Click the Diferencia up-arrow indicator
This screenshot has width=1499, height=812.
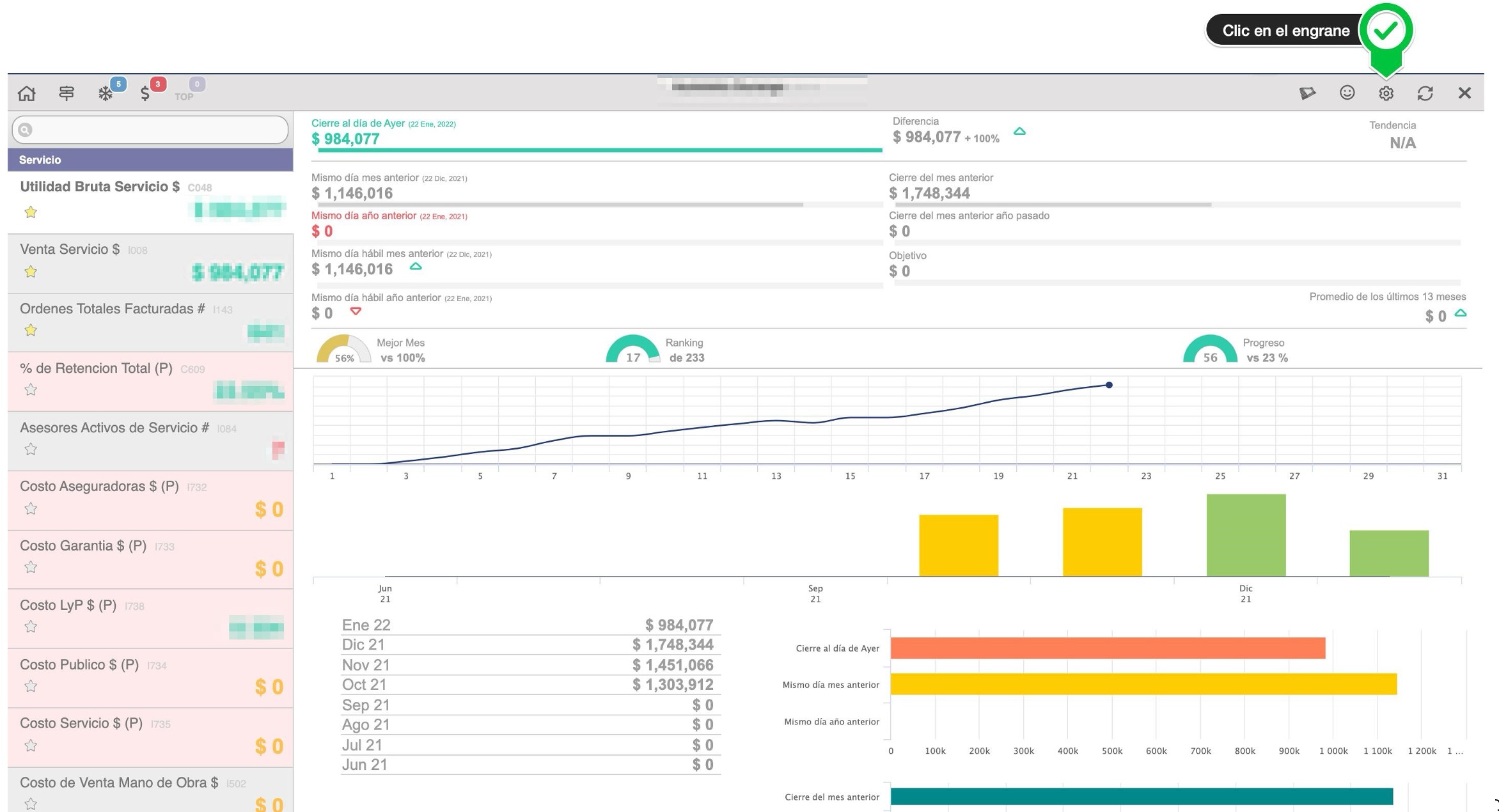1020,132
